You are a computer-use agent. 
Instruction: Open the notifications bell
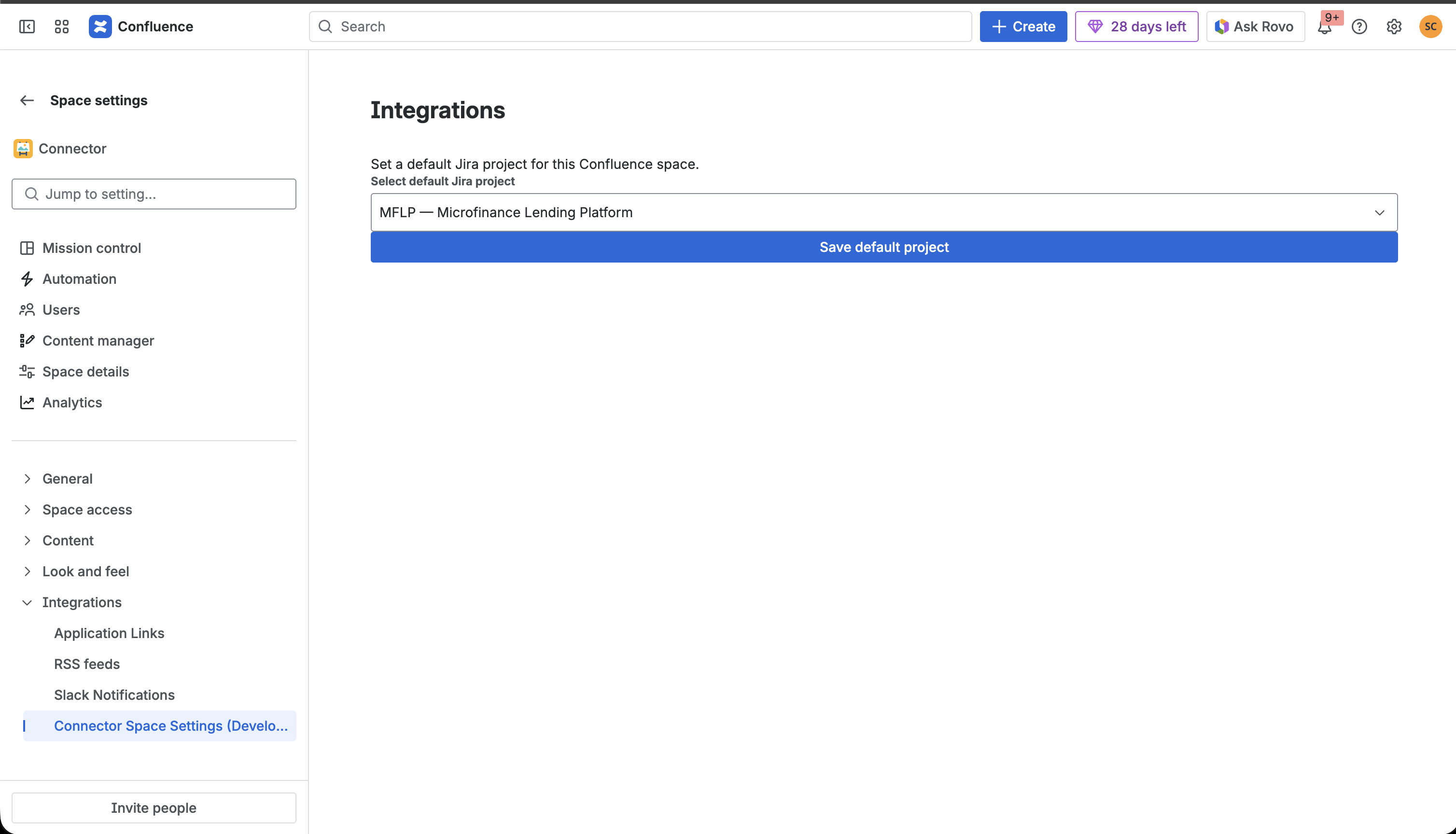(1324, 27)
